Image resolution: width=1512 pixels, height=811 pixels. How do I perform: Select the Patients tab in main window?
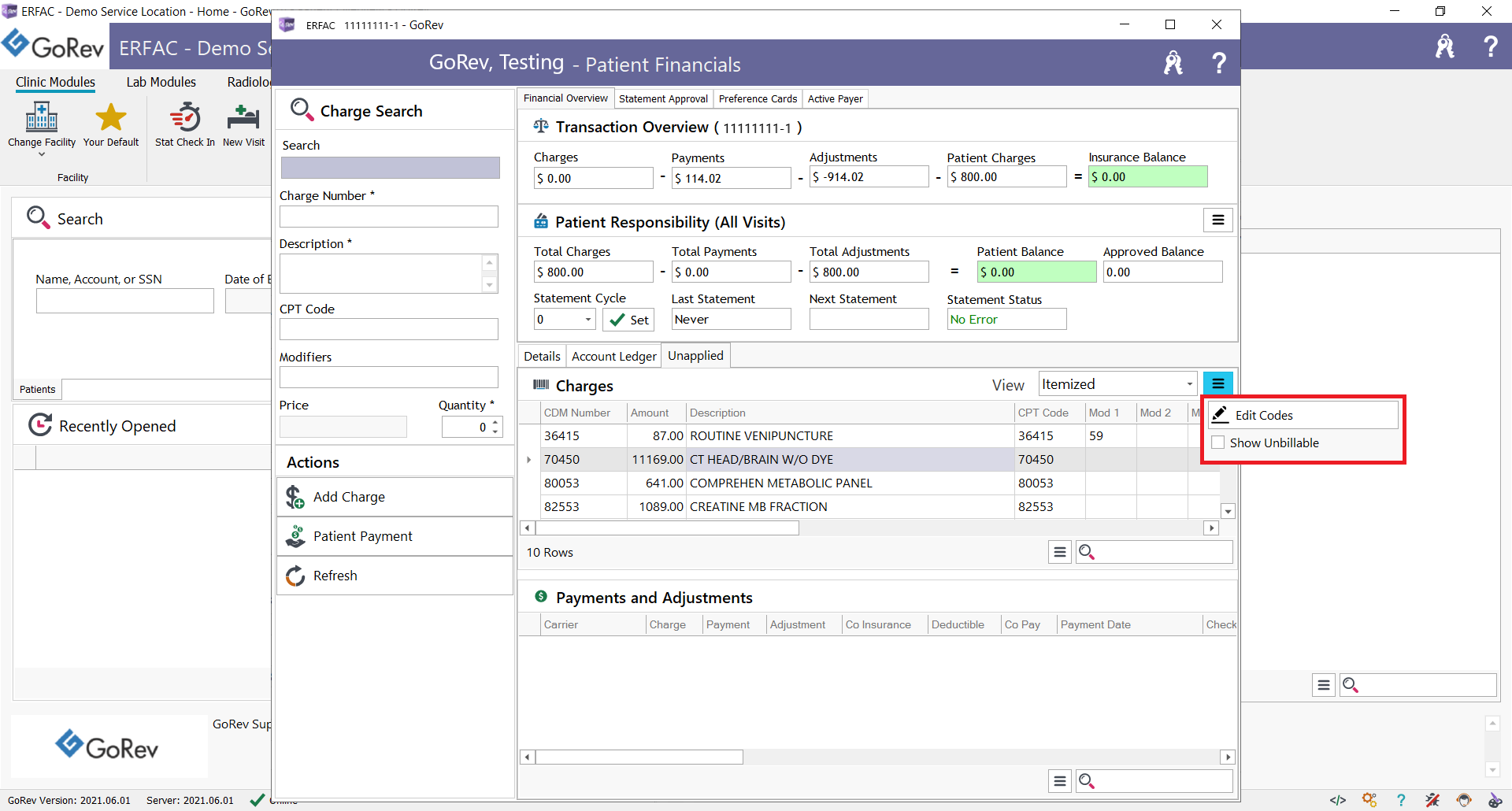38,389
